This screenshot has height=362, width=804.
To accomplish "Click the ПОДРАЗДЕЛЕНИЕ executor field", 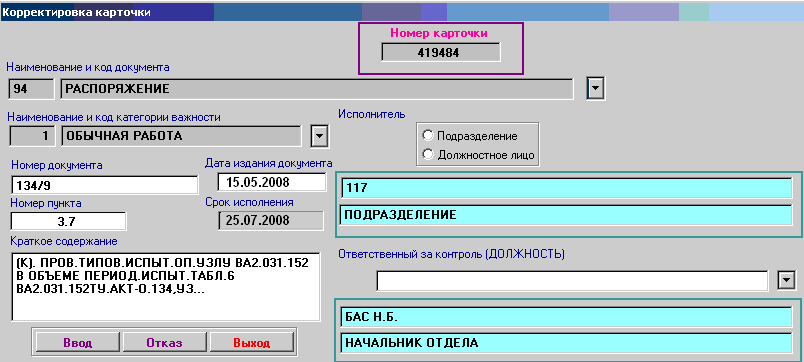I will (x=566, y=215).
